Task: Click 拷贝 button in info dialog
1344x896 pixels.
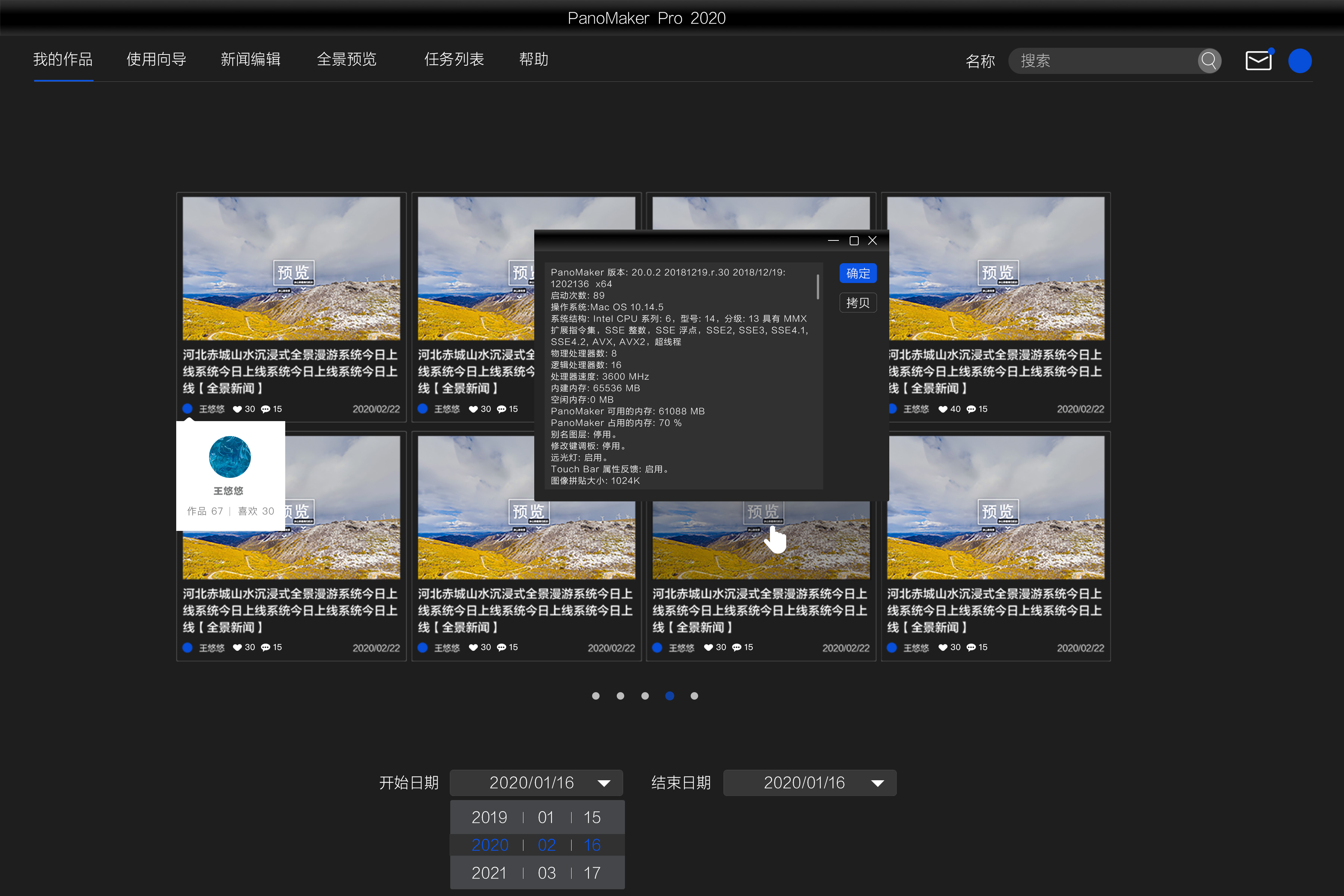Action: (858, 302)
